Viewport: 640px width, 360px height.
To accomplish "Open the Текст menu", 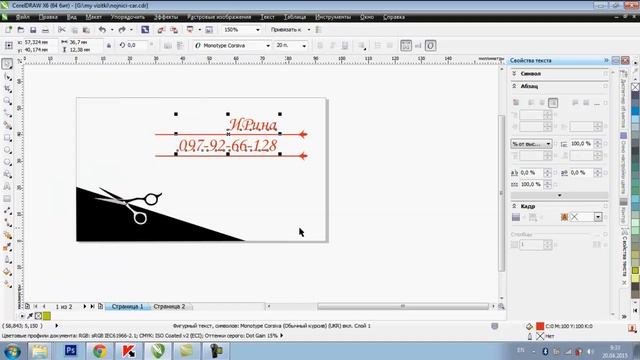I will 267,17.
